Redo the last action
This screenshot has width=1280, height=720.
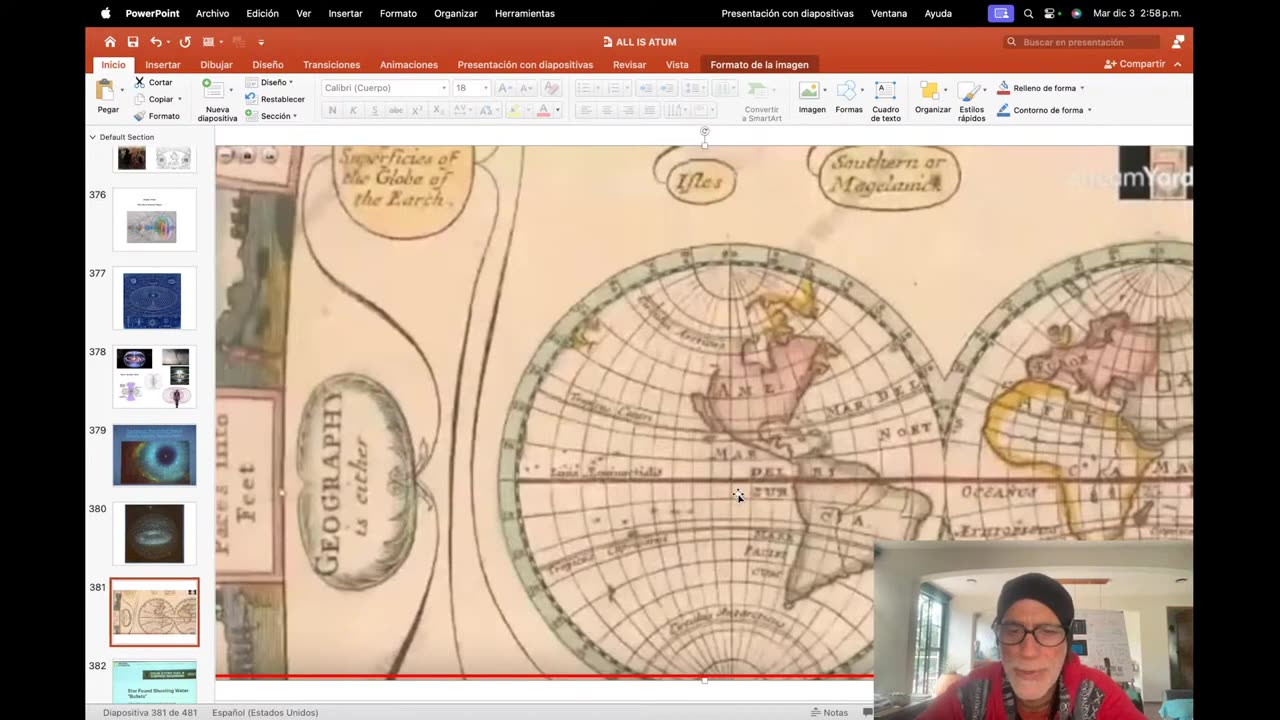coord(185,42)
